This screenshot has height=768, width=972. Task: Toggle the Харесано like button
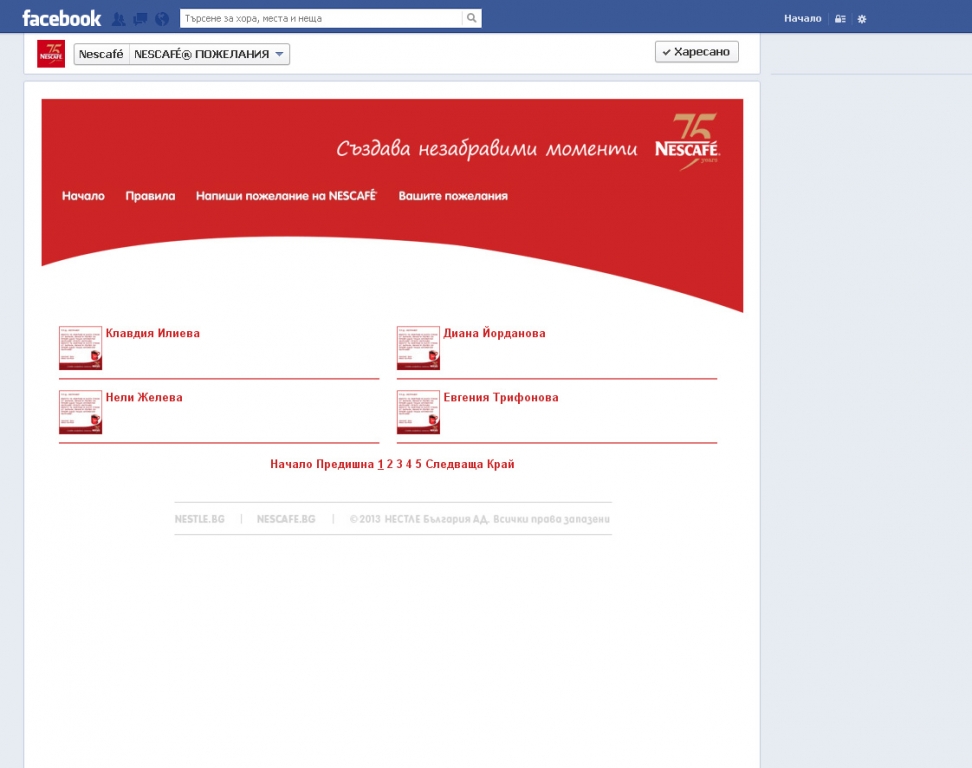[x=697, y=52]
